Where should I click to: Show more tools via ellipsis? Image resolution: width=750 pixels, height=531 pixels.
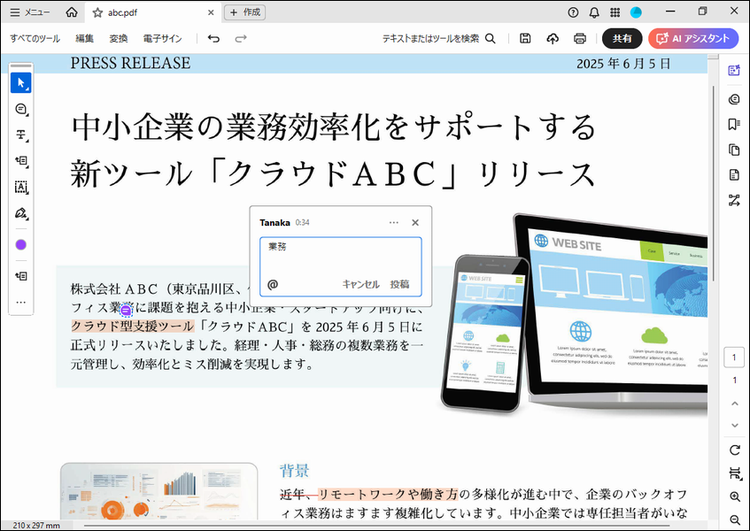21,302
